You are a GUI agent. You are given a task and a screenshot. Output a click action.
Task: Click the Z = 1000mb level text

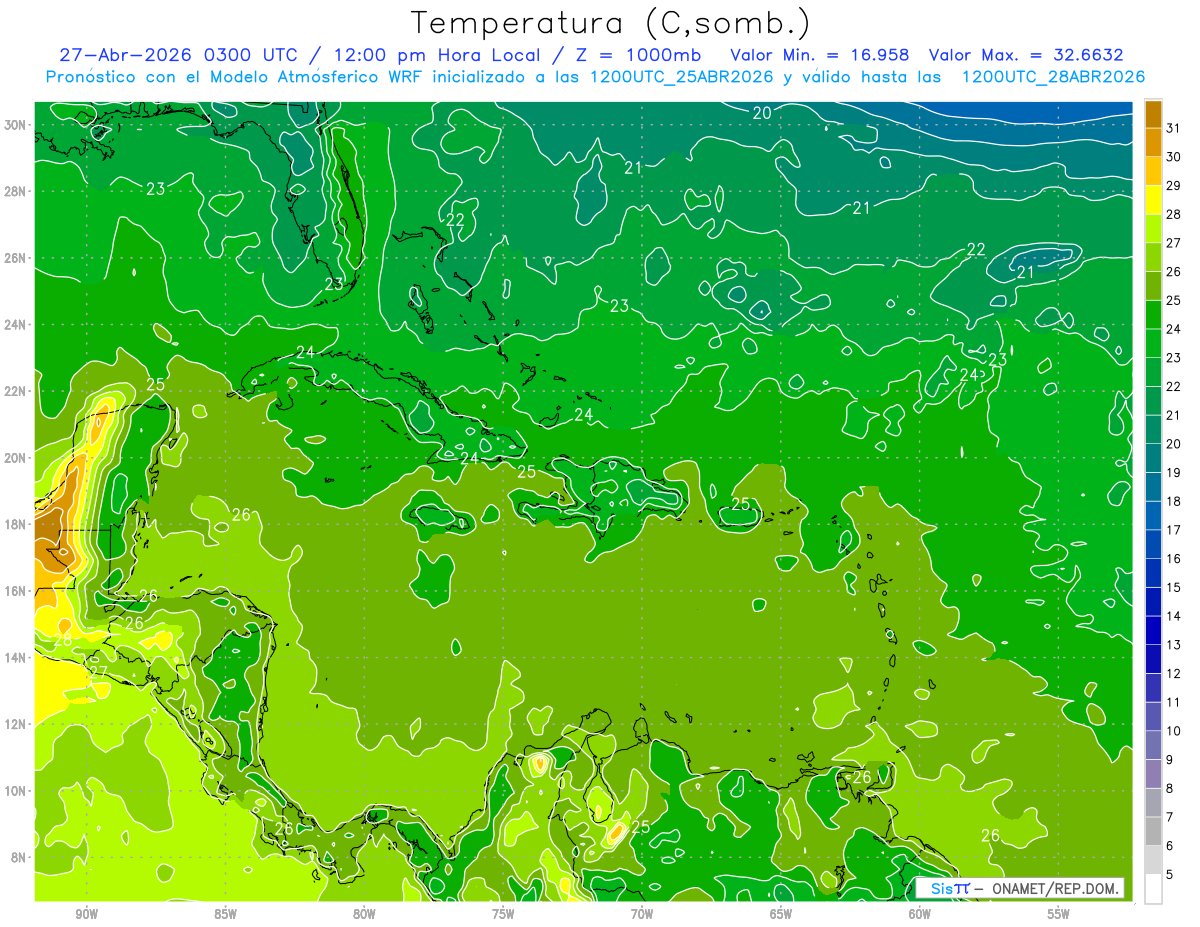tap(647, 55)
